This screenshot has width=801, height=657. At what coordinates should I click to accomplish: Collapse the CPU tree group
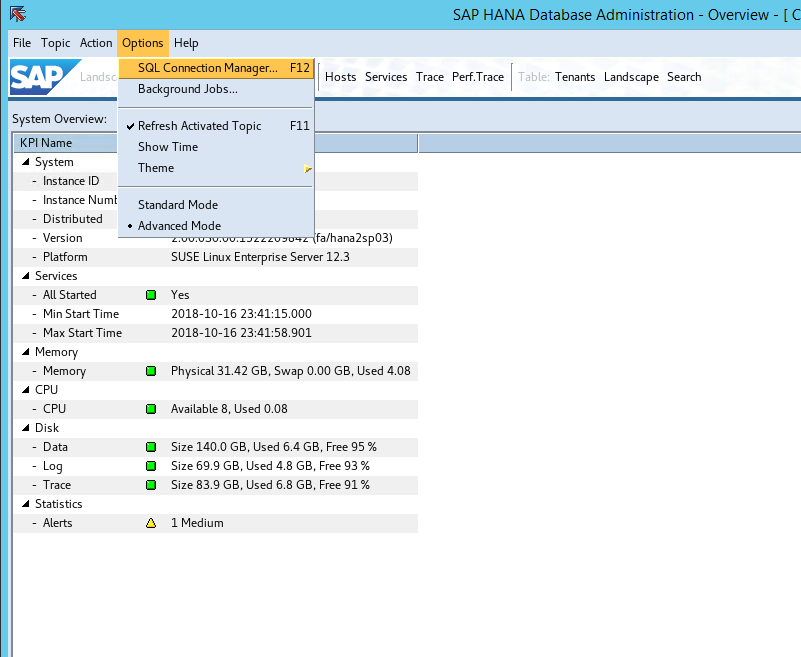(26, 390)
